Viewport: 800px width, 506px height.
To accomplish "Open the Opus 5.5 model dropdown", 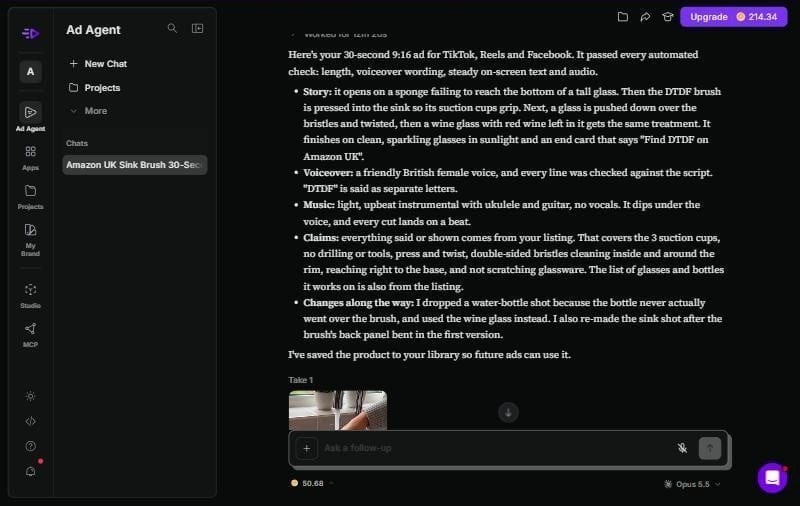I will tap(692, 484).
